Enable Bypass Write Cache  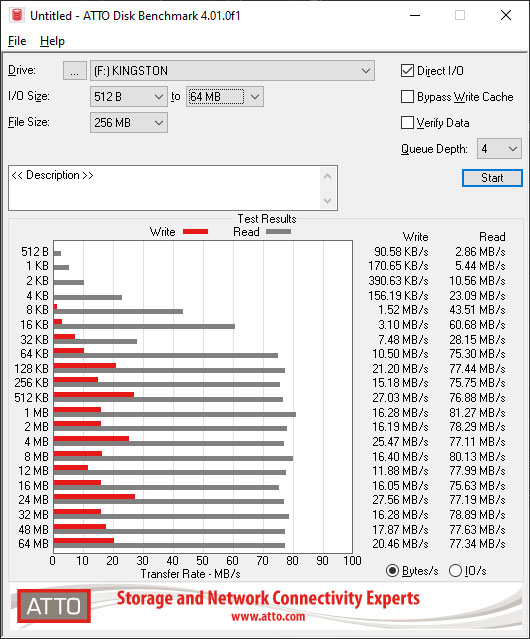407,97
